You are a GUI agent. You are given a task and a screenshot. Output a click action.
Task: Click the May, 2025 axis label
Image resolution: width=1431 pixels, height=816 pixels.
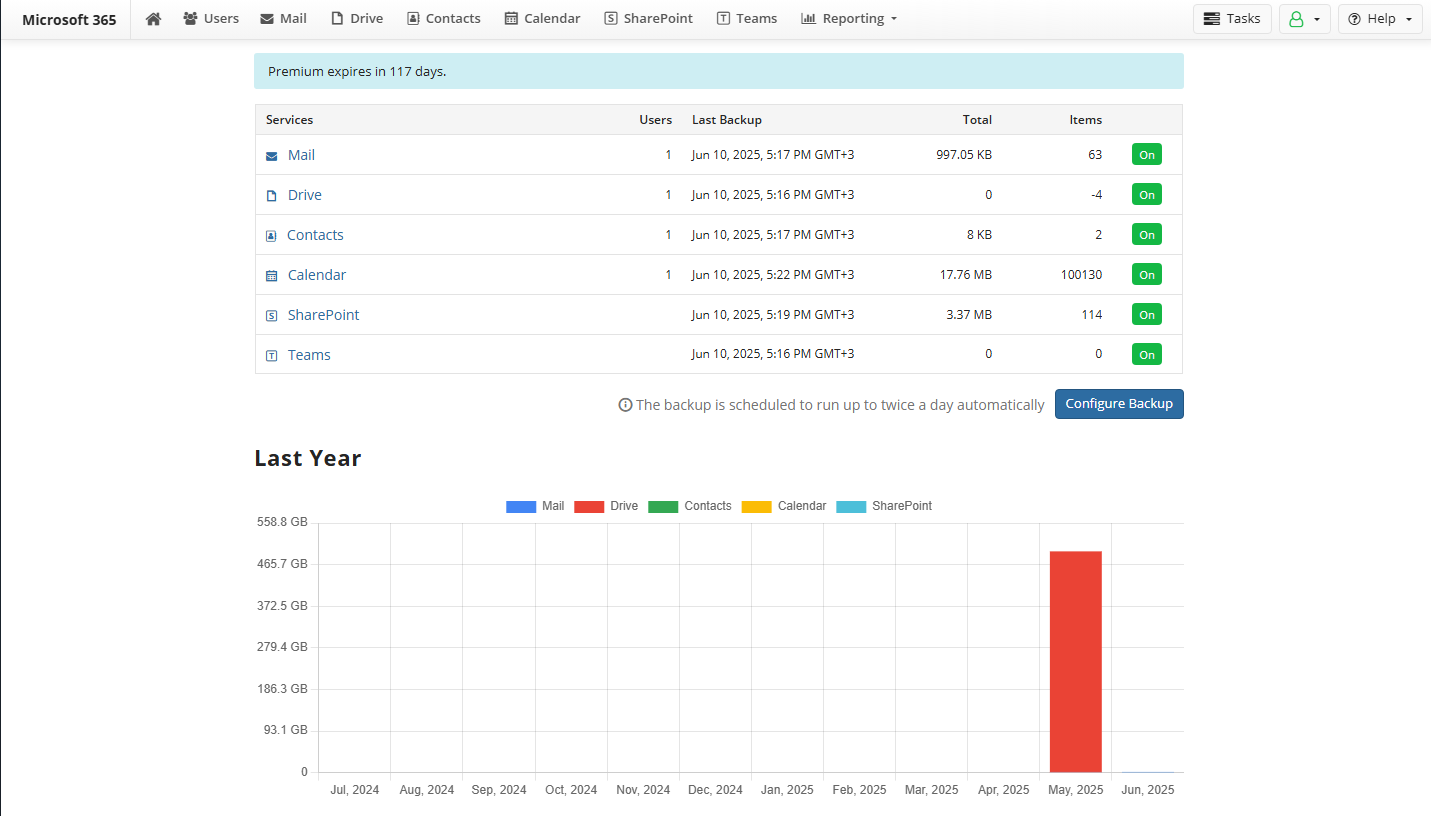coord(1075,790)
